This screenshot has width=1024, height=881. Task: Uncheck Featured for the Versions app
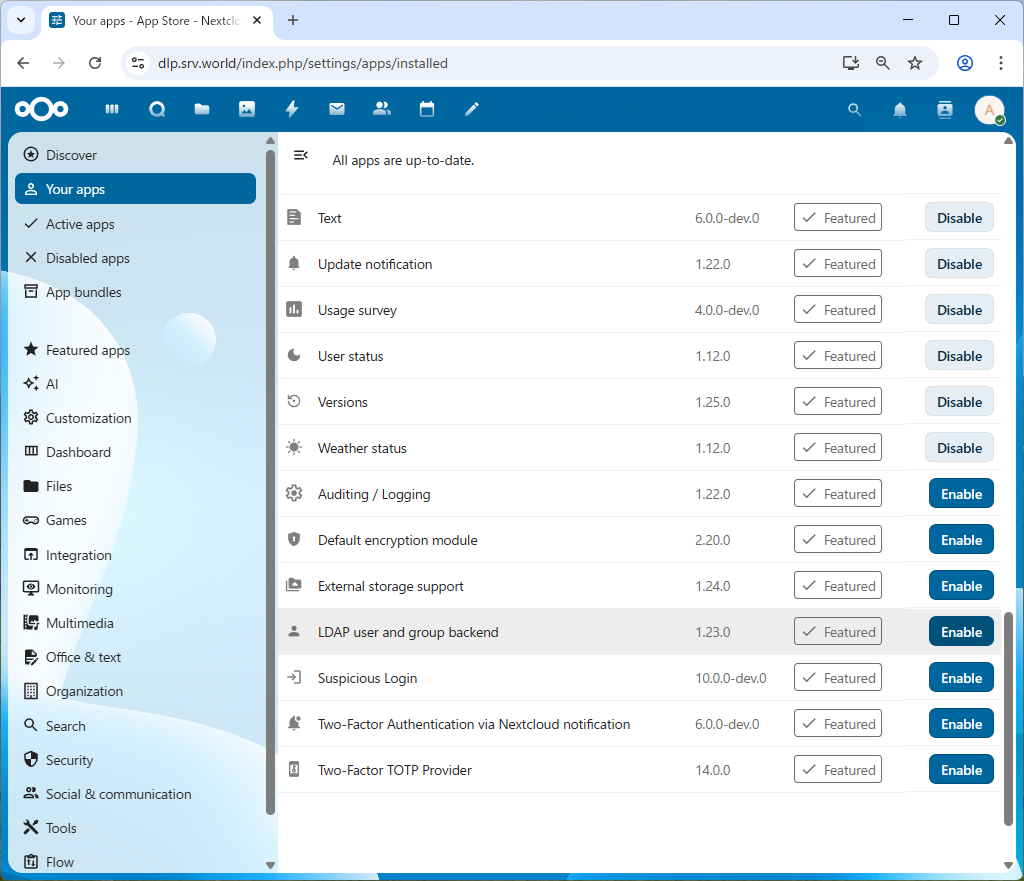tap(837, 401)
